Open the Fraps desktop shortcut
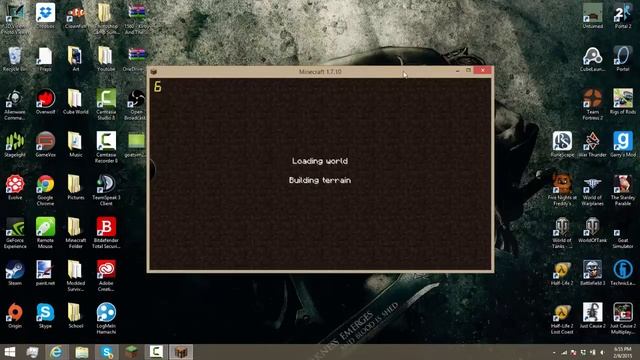Screen dimensions: 640x360 coord(45,58)
